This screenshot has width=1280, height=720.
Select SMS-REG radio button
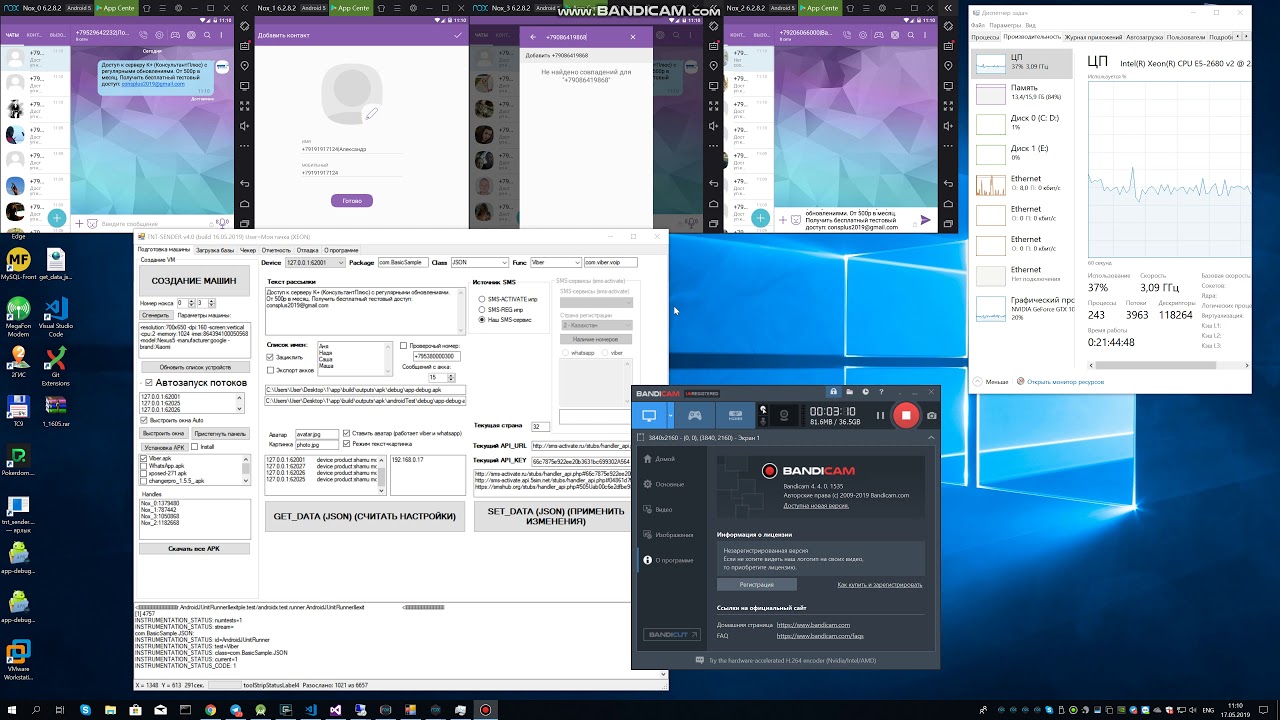482,309
